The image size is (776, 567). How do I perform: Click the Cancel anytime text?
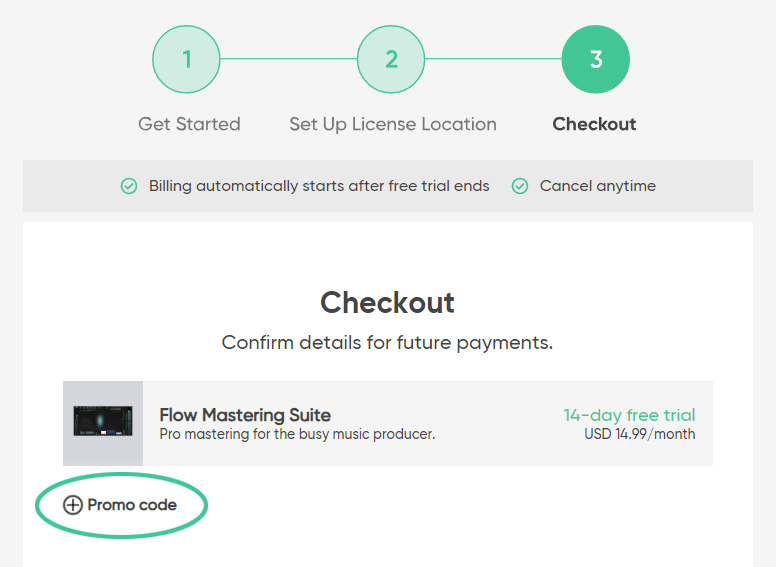598,186
